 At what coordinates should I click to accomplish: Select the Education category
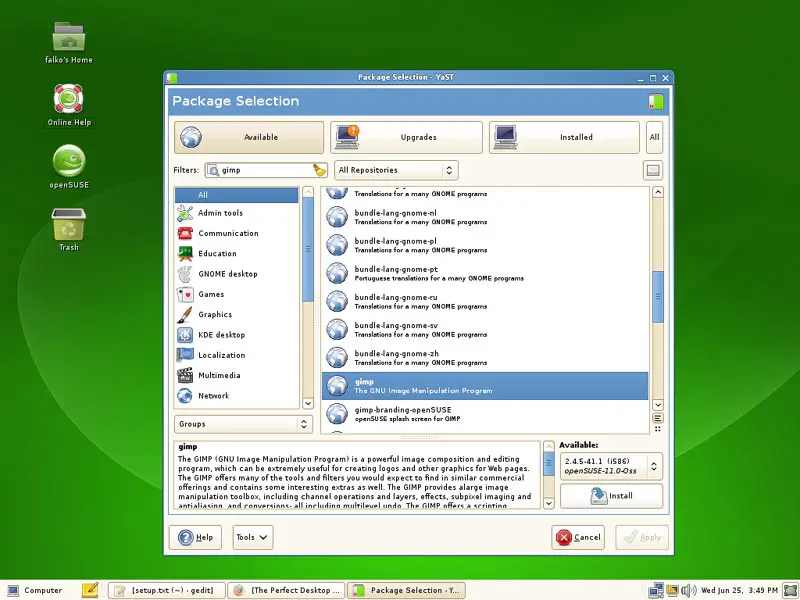coord(237,254)
